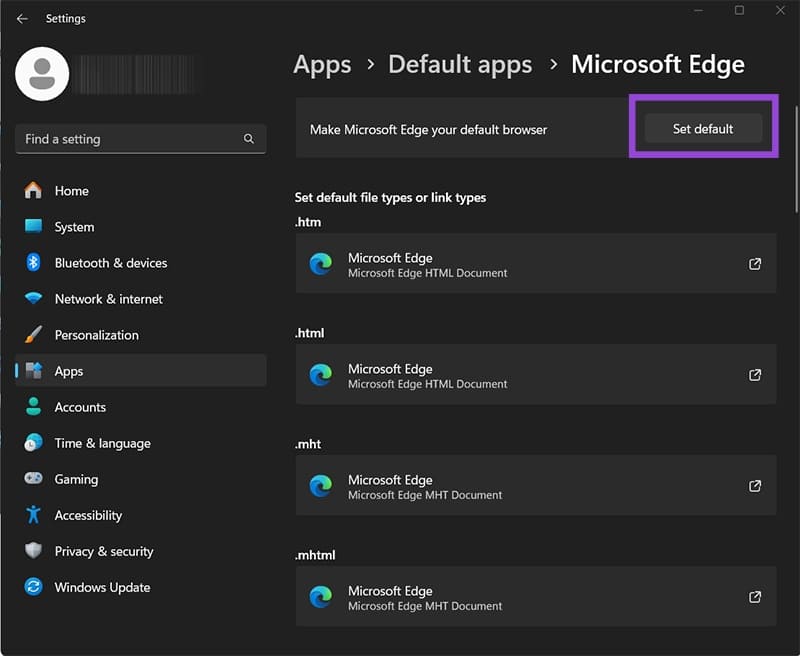The width and height of the screenshot is (800, 656).
Task: Click the user profile avatar
Action: coord(42,74)
